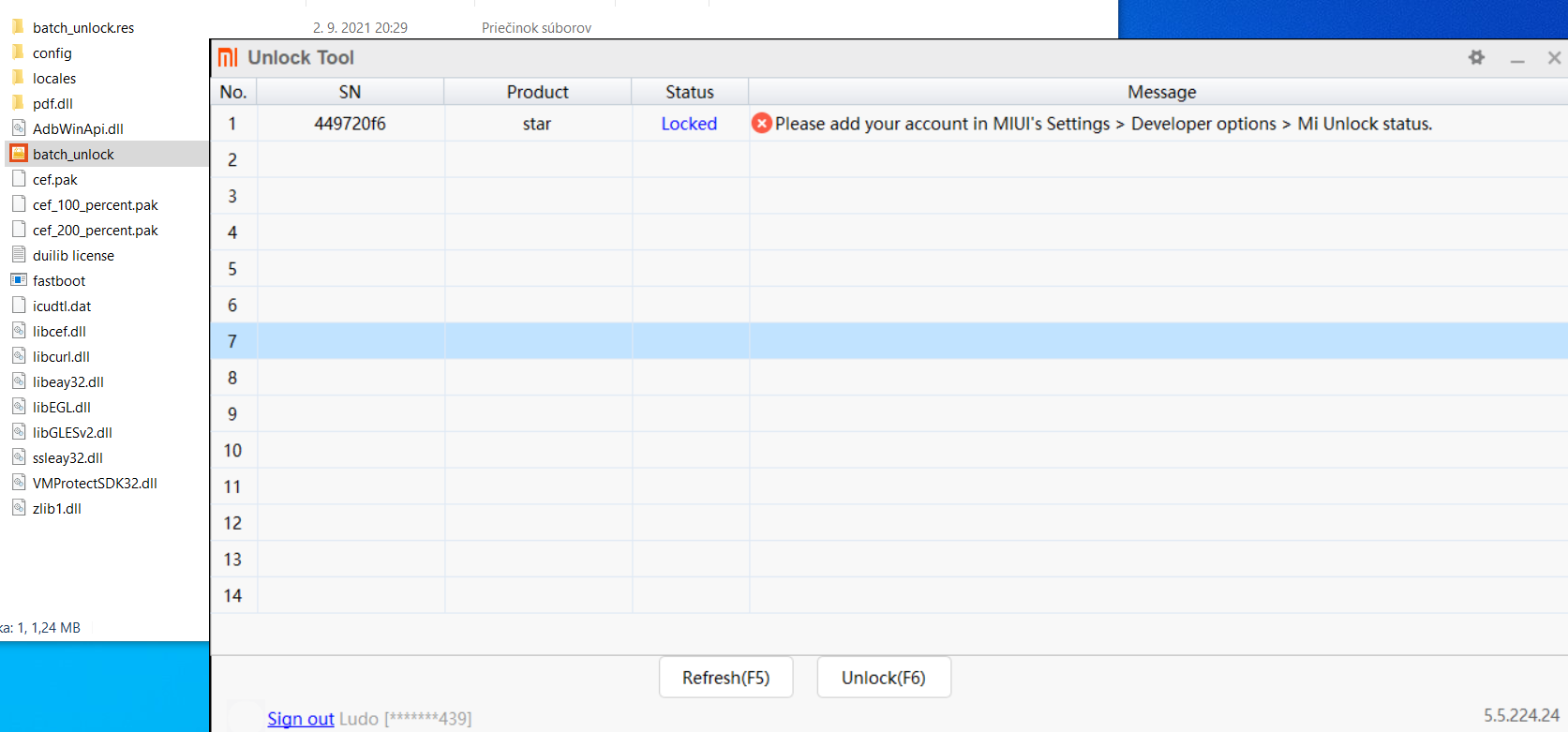Select the file name VMProtectSDK32.dll
The image size is (1568, 732).
coord(95,484)
